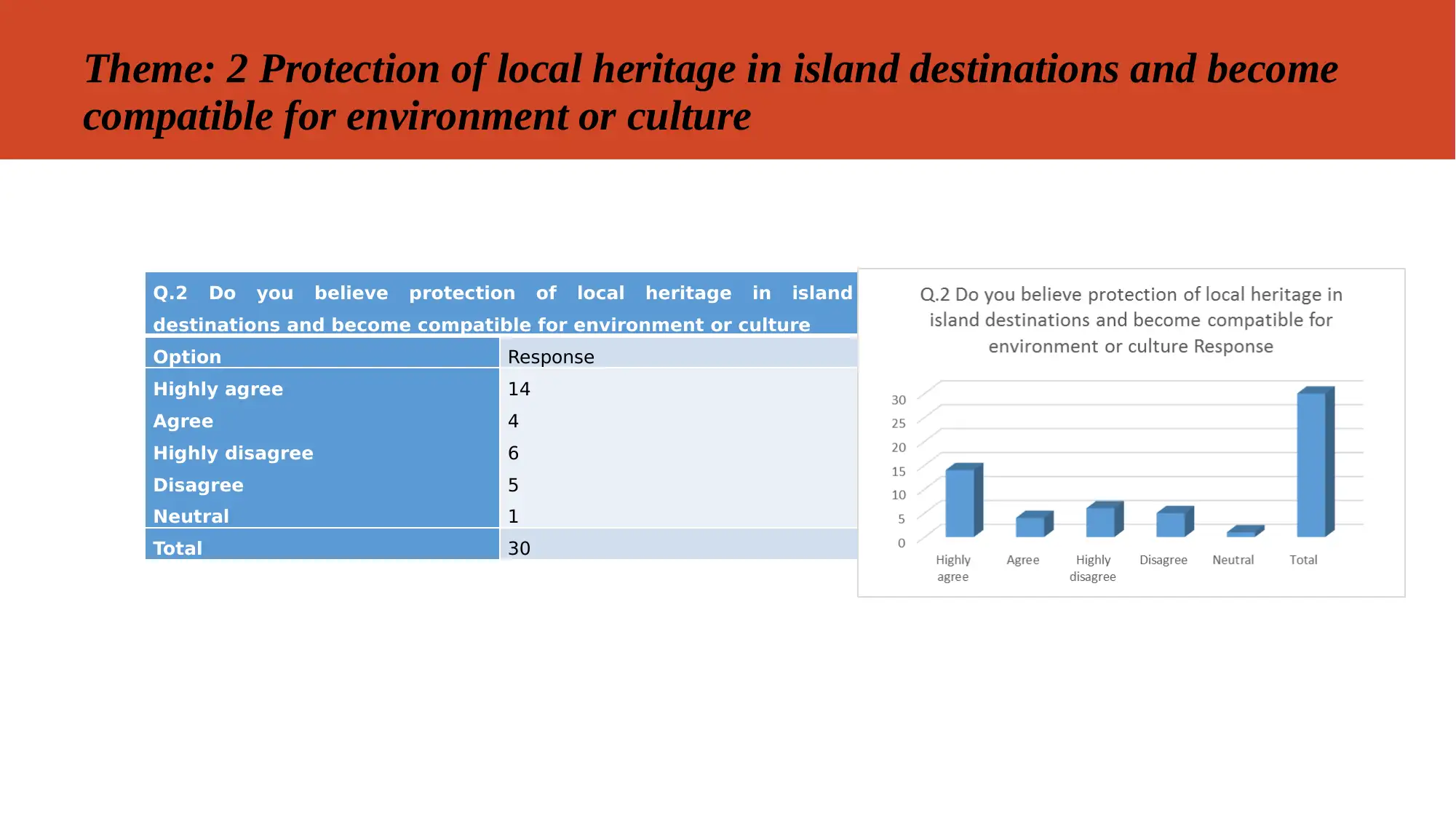Select the 'Disagree' table row label
1456x819 pixels.
pyautogui.click(x=198, y=485)
